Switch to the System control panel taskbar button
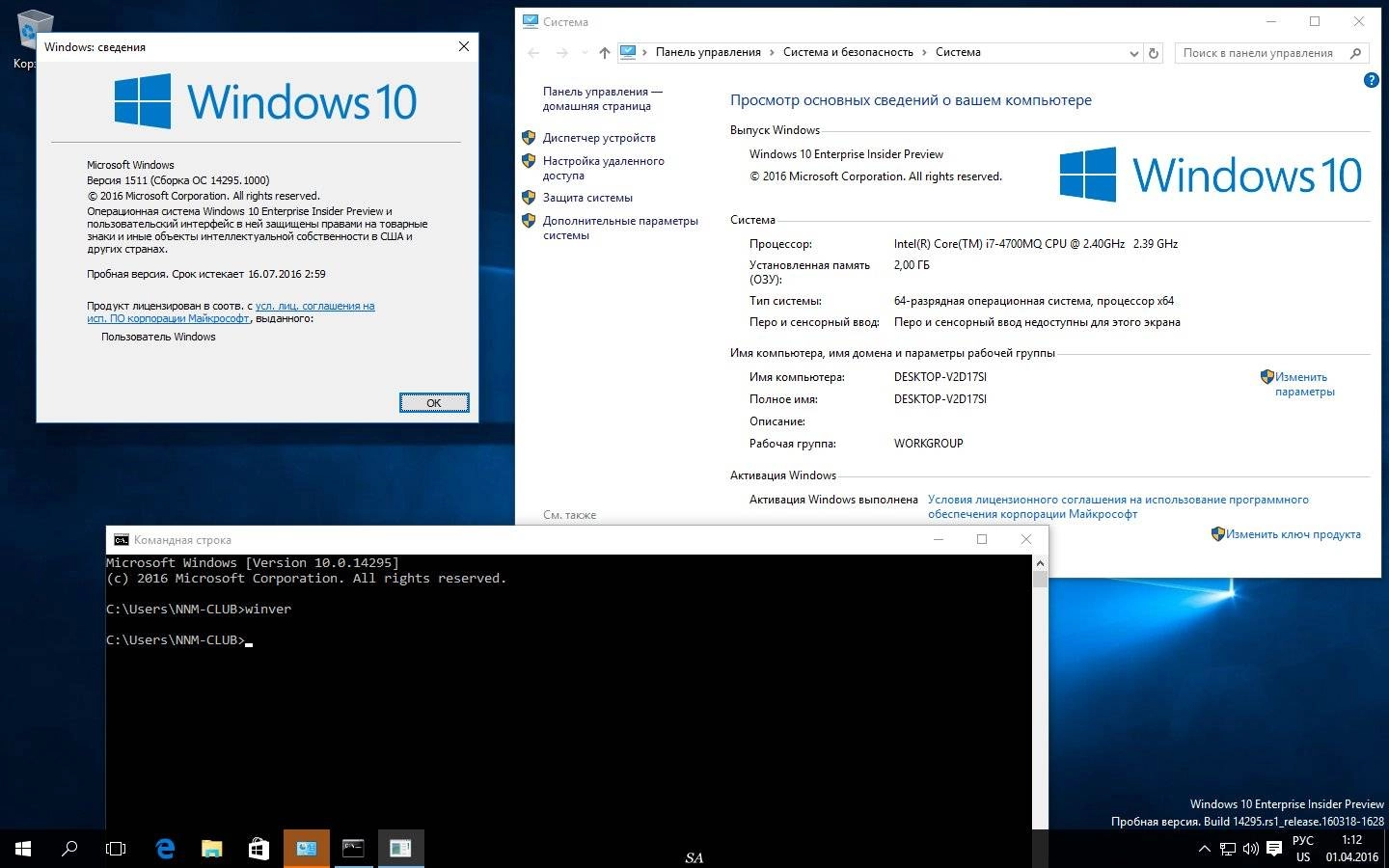Image resolution: width=1389 pixels, height=868 pixels. point(307,849)
